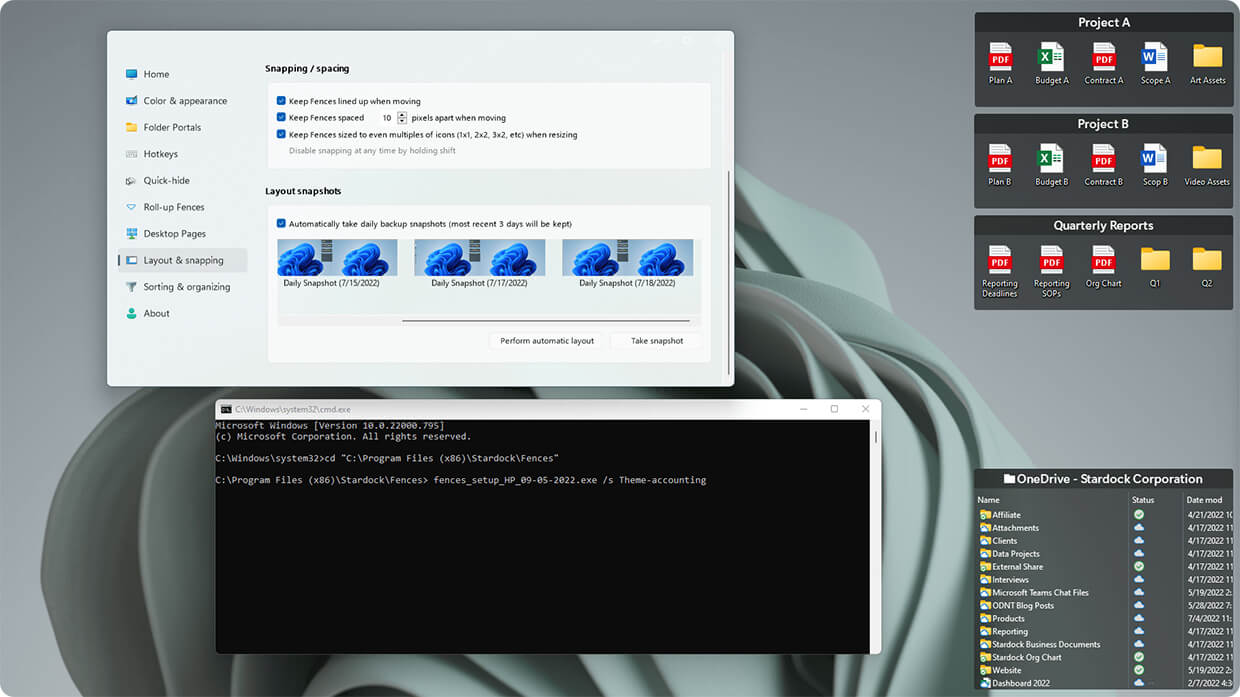
Task: Select the ODNT Blog Posts row
Action: pos(1104,606)
